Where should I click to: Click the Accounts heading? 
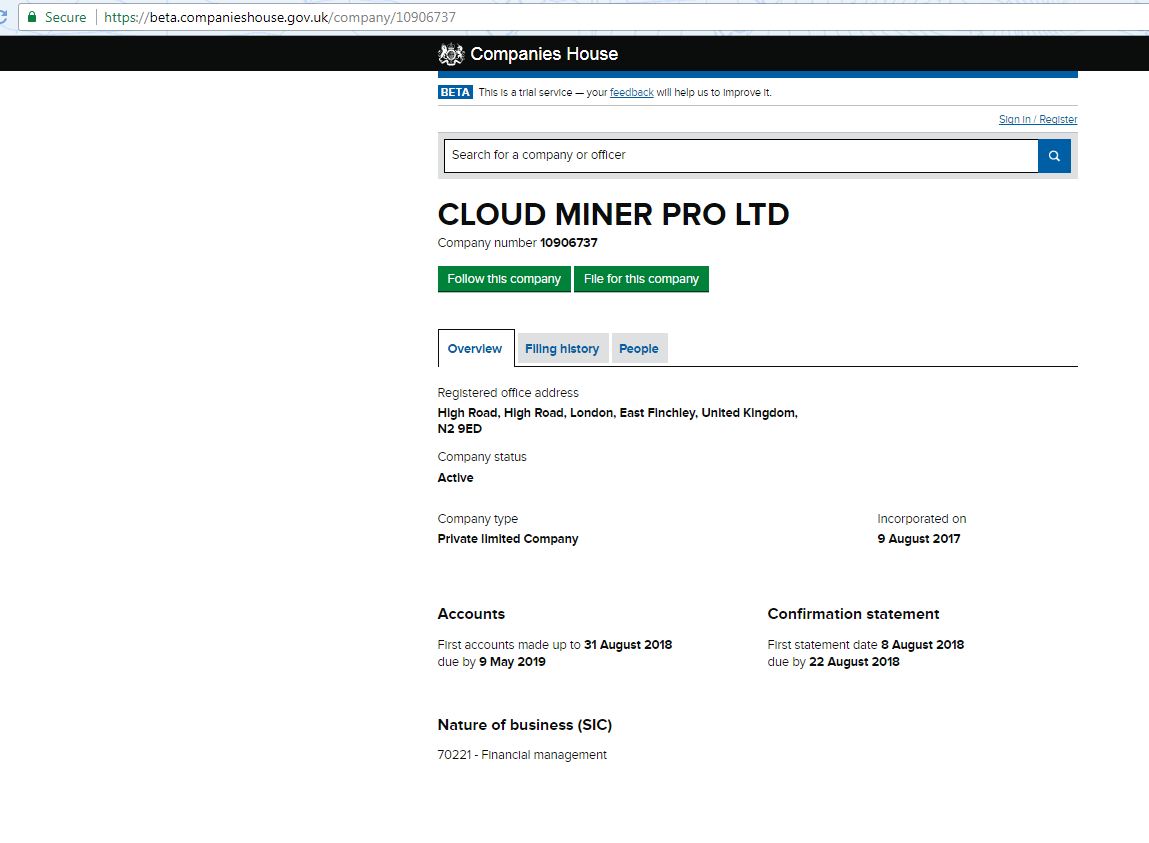[471, 614]
